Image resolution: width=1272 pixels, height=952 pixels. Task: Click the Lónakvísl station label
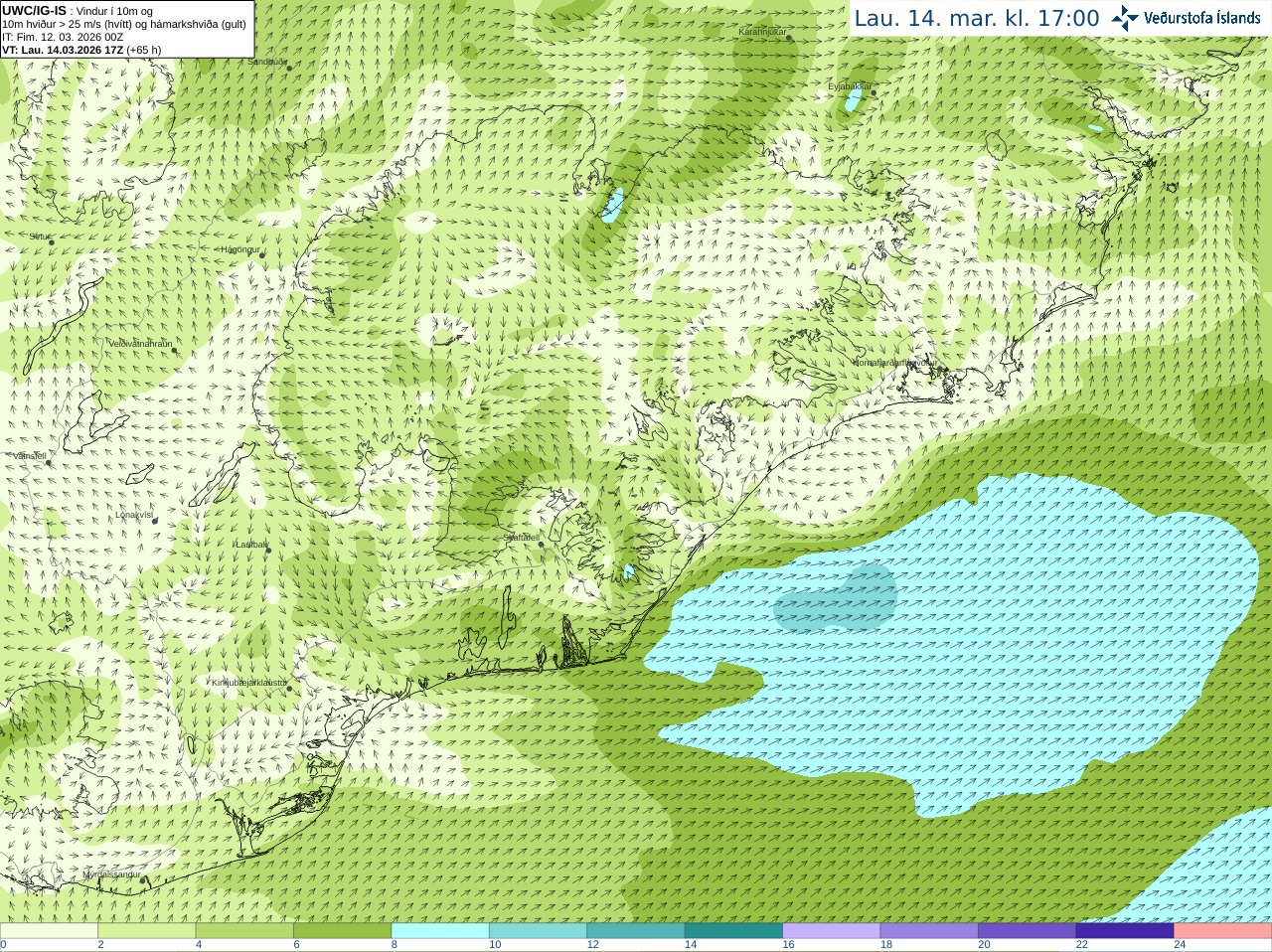(x=134, y=515)
